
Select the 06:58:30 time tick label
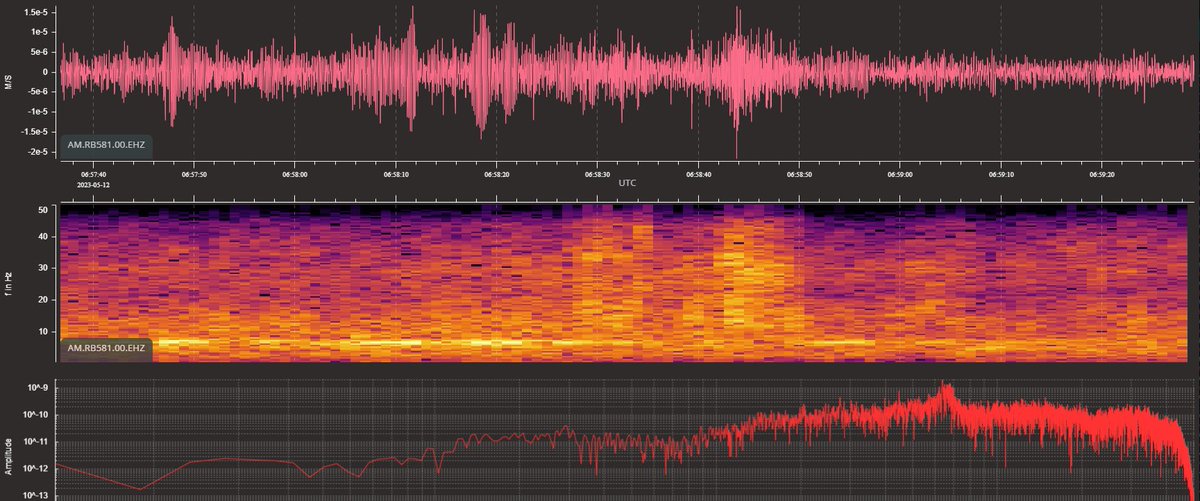[x=597, y=173]
